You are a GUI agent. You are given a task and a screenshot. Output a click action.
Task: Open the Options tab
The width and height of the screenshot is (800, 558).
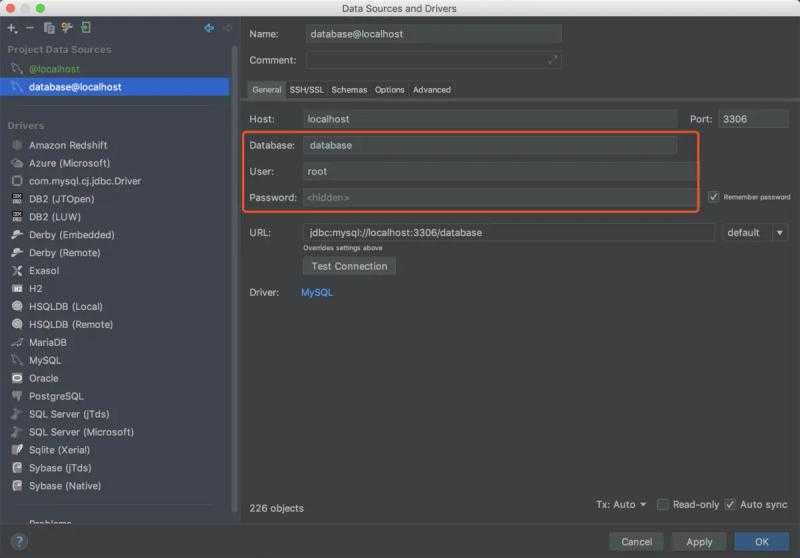tap(389, 90)
